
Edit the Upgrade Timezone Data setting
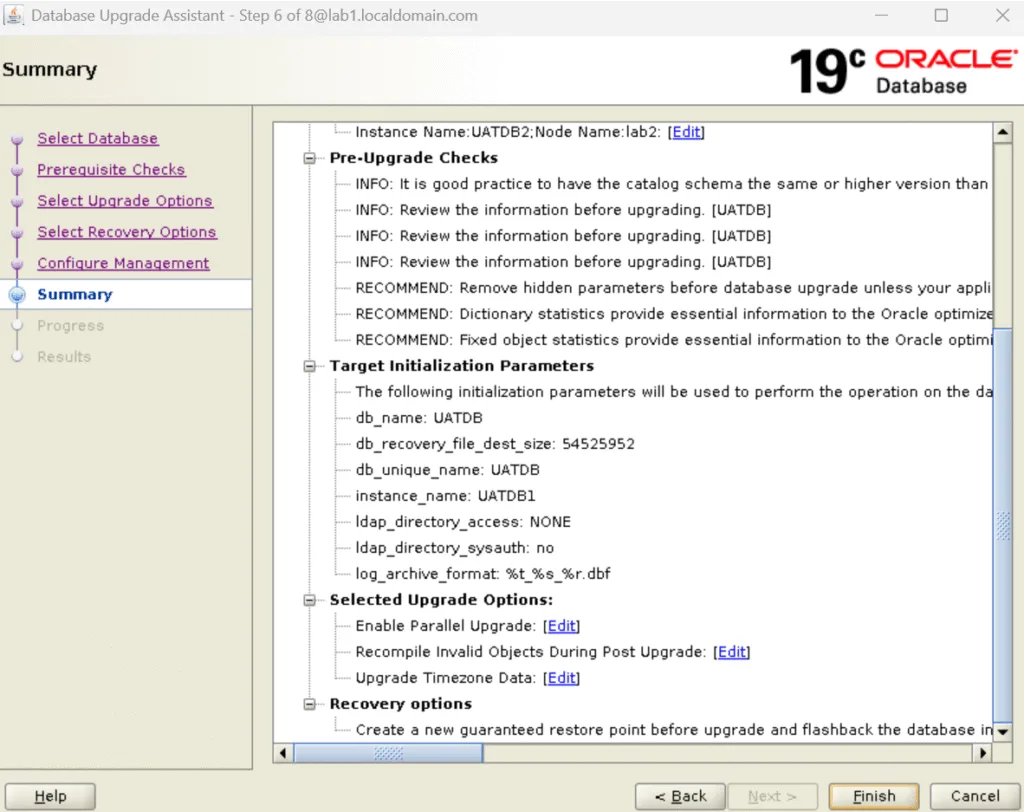561,677
